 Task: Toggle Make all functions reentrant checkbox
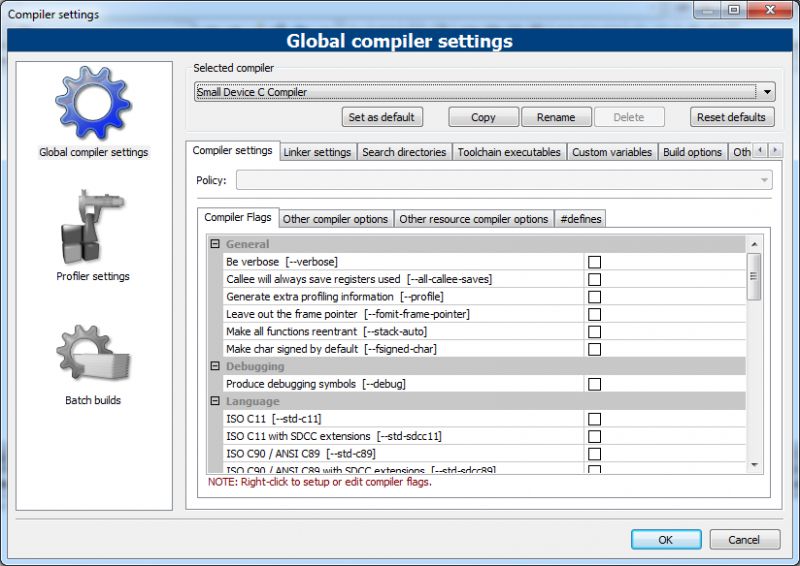(594, 332)
